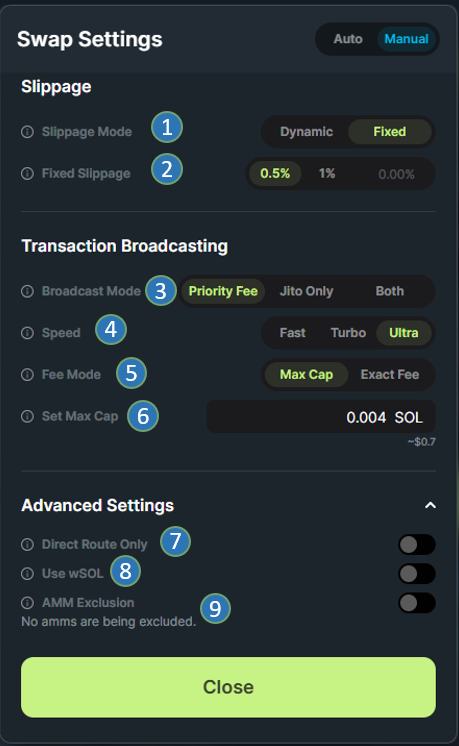
Task: Click the info icon beside Speed
Action: [x=28, y=333]
